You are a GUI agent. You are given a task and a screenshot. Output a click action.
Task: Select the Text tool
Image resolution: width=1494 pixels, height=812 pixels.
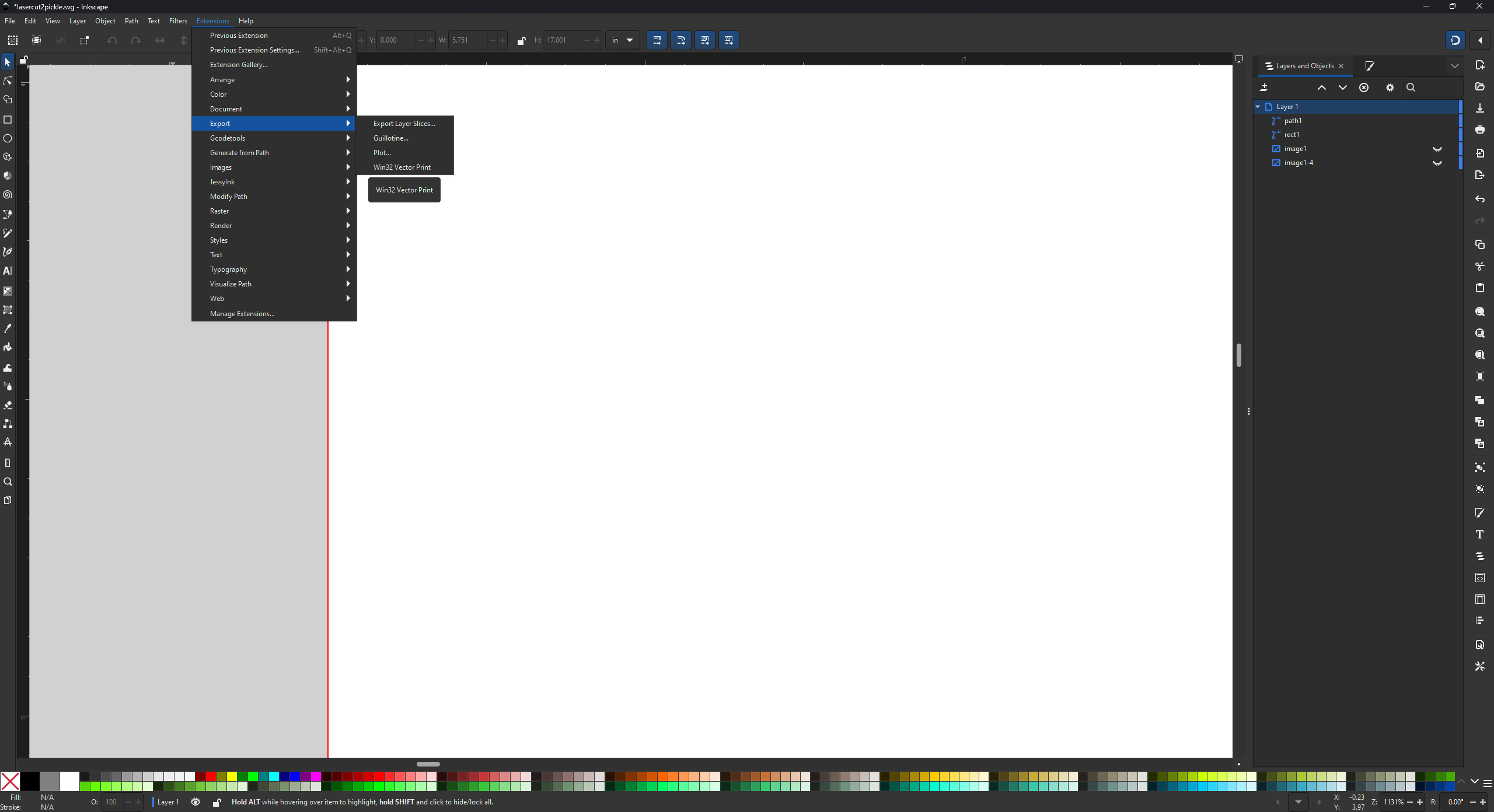(8, 271)
